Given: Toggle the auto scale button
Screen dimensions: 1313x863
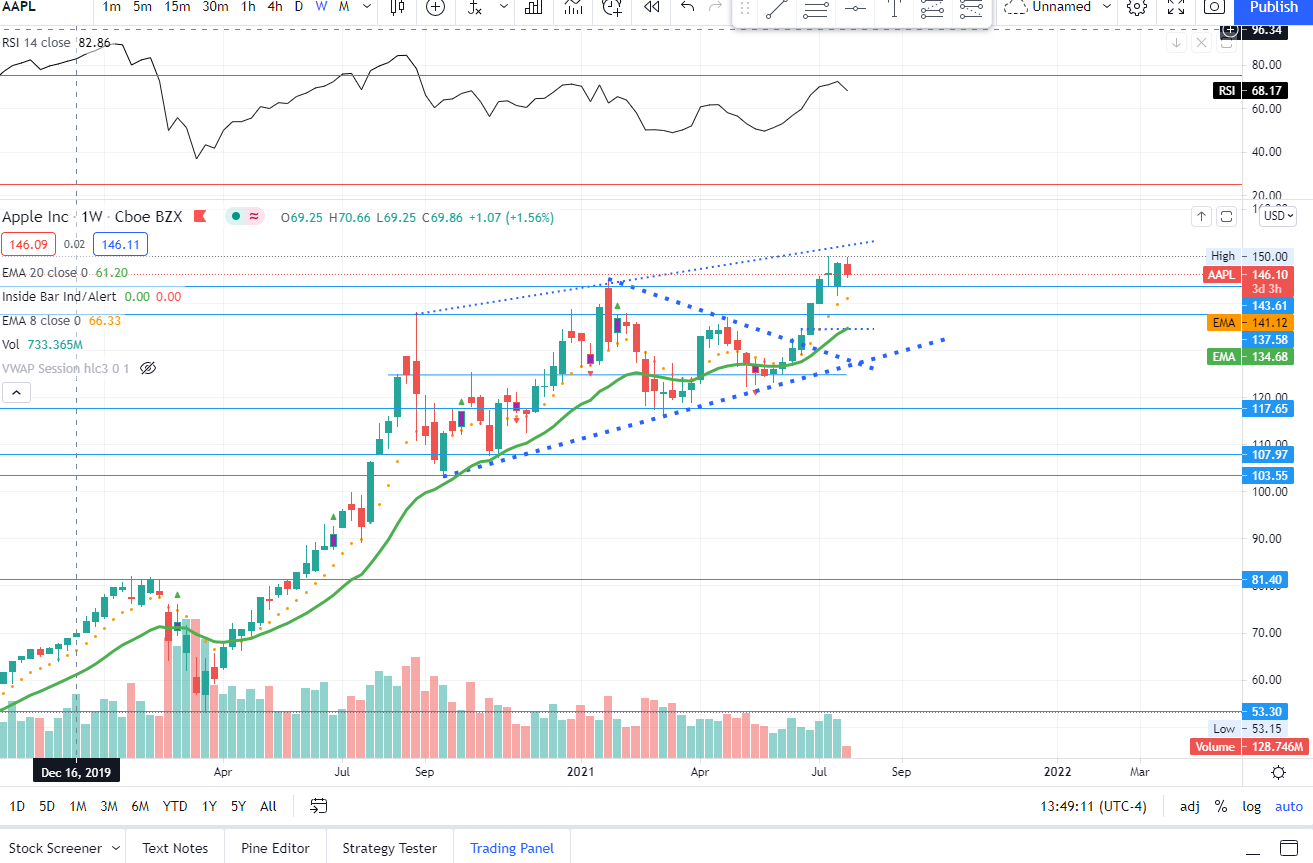Looking at the screenshot, I should [1289, 806].
